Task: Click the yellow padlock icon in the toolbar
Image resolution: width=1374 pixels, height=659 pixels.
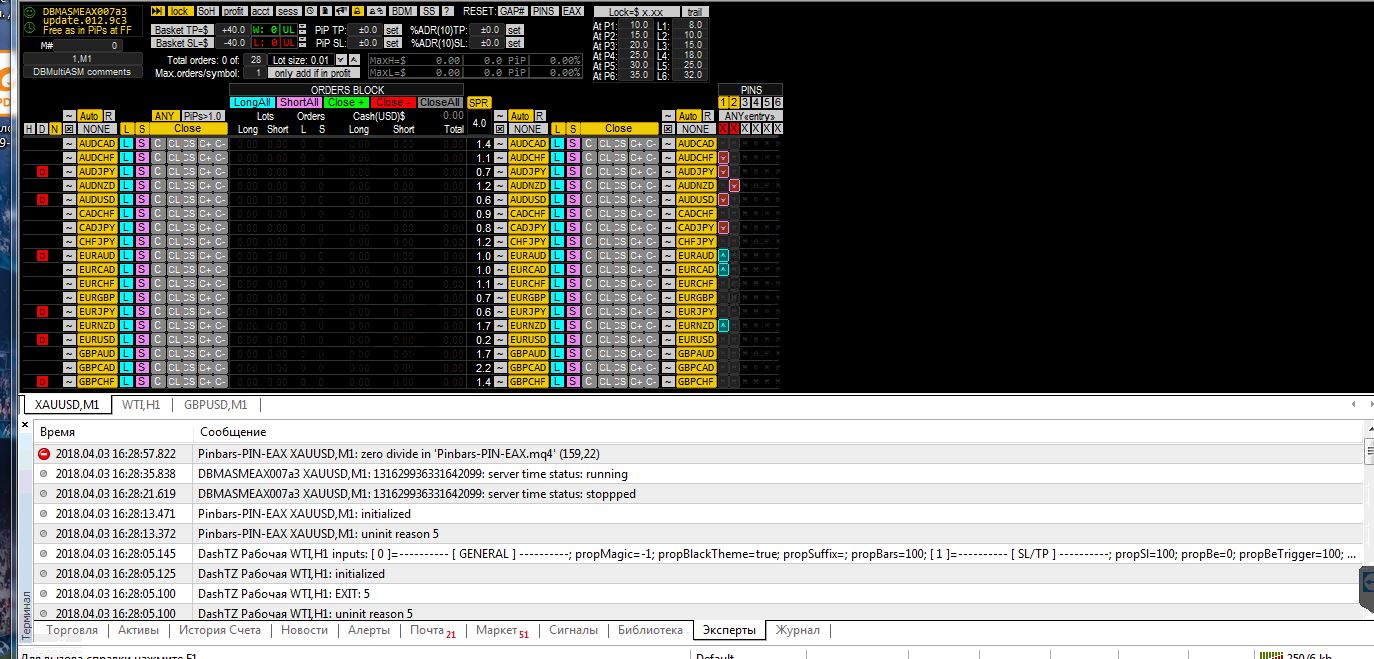Action: [357, 11]
